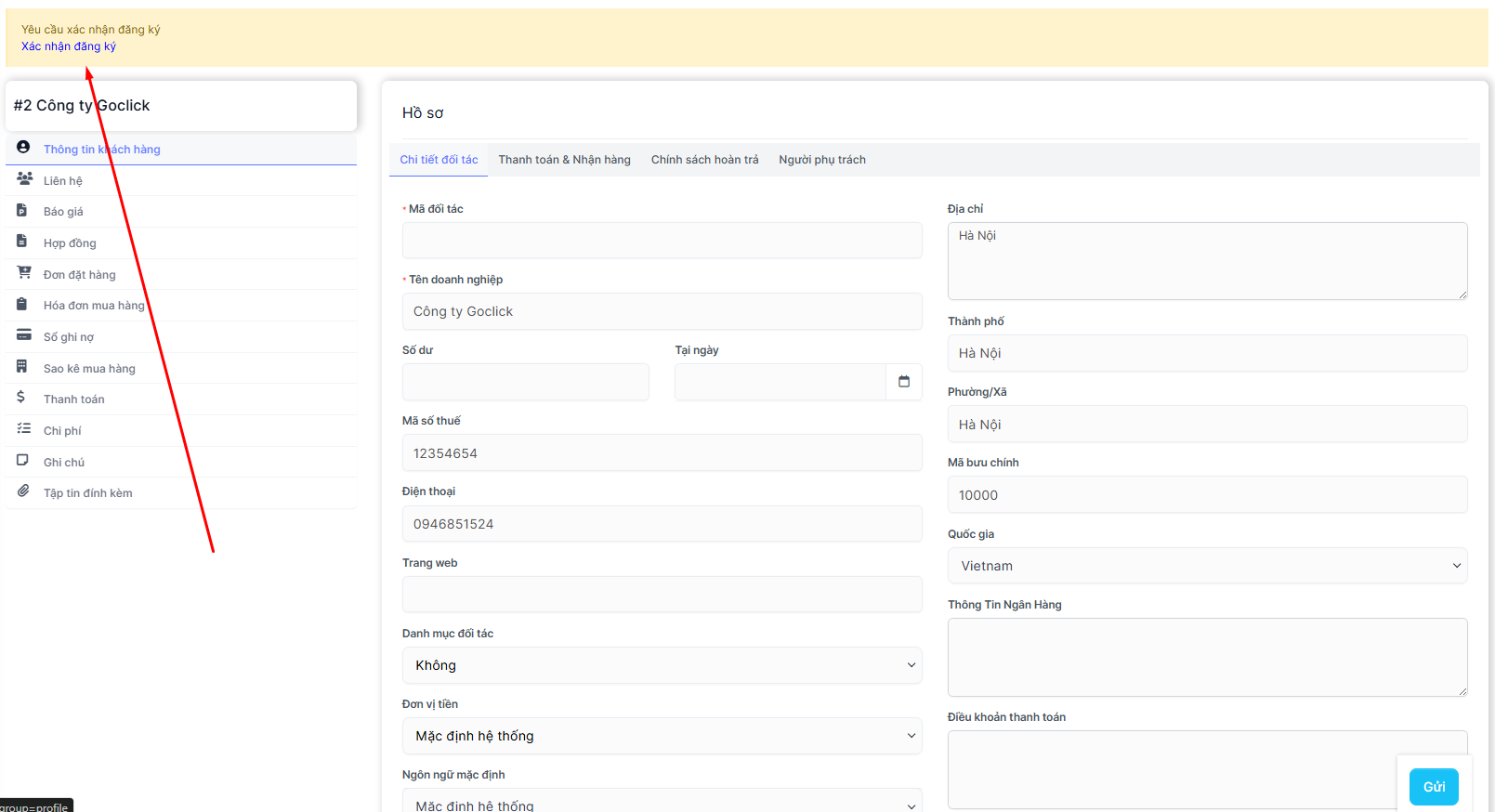Click the dollar icon beside Thanh toán

click(x=21, y=397)
